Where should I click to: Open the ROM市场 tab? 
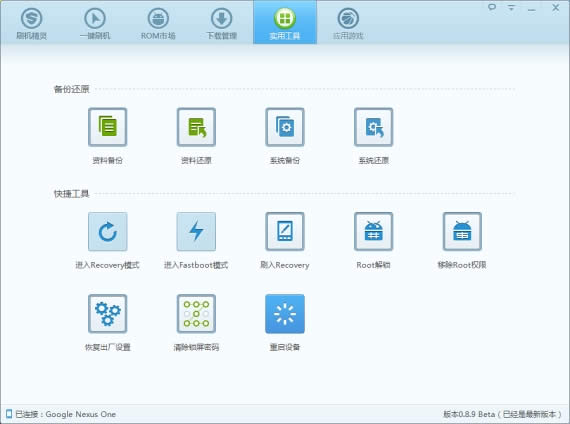158,23
